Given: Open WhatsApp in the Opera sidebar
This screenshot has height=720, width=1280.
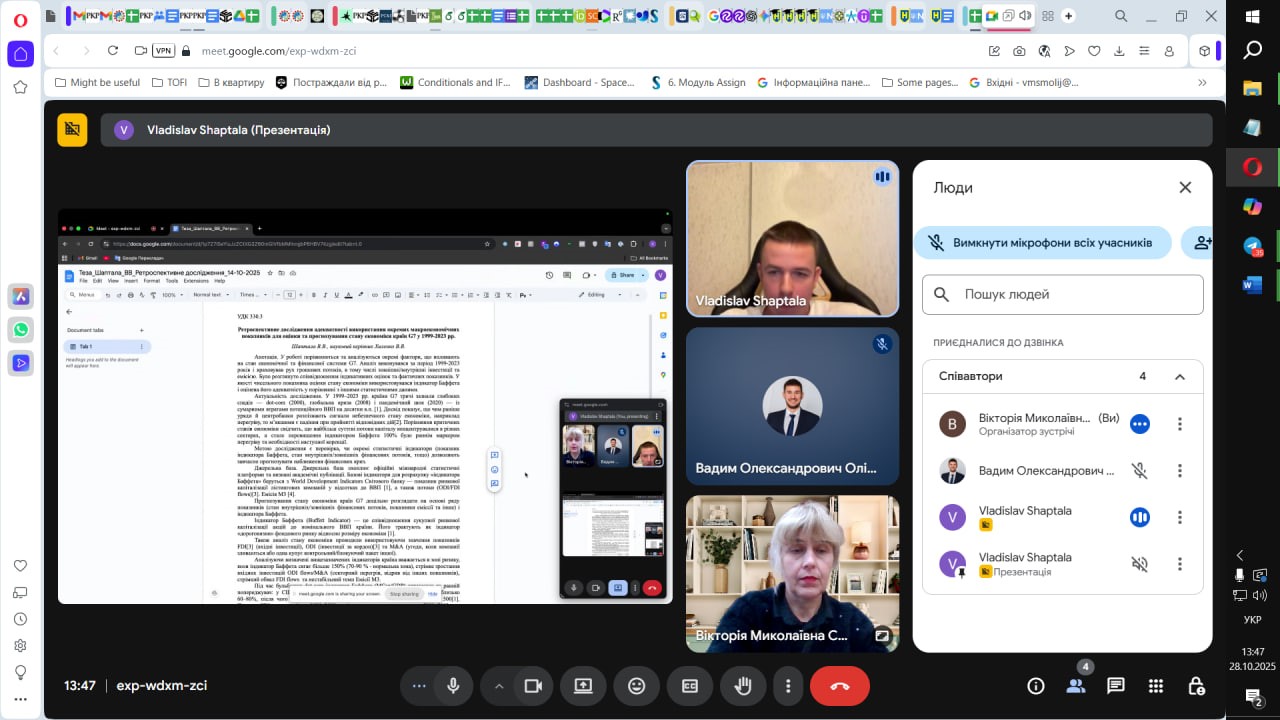Looking at the screenshot, I should [20, 329].
